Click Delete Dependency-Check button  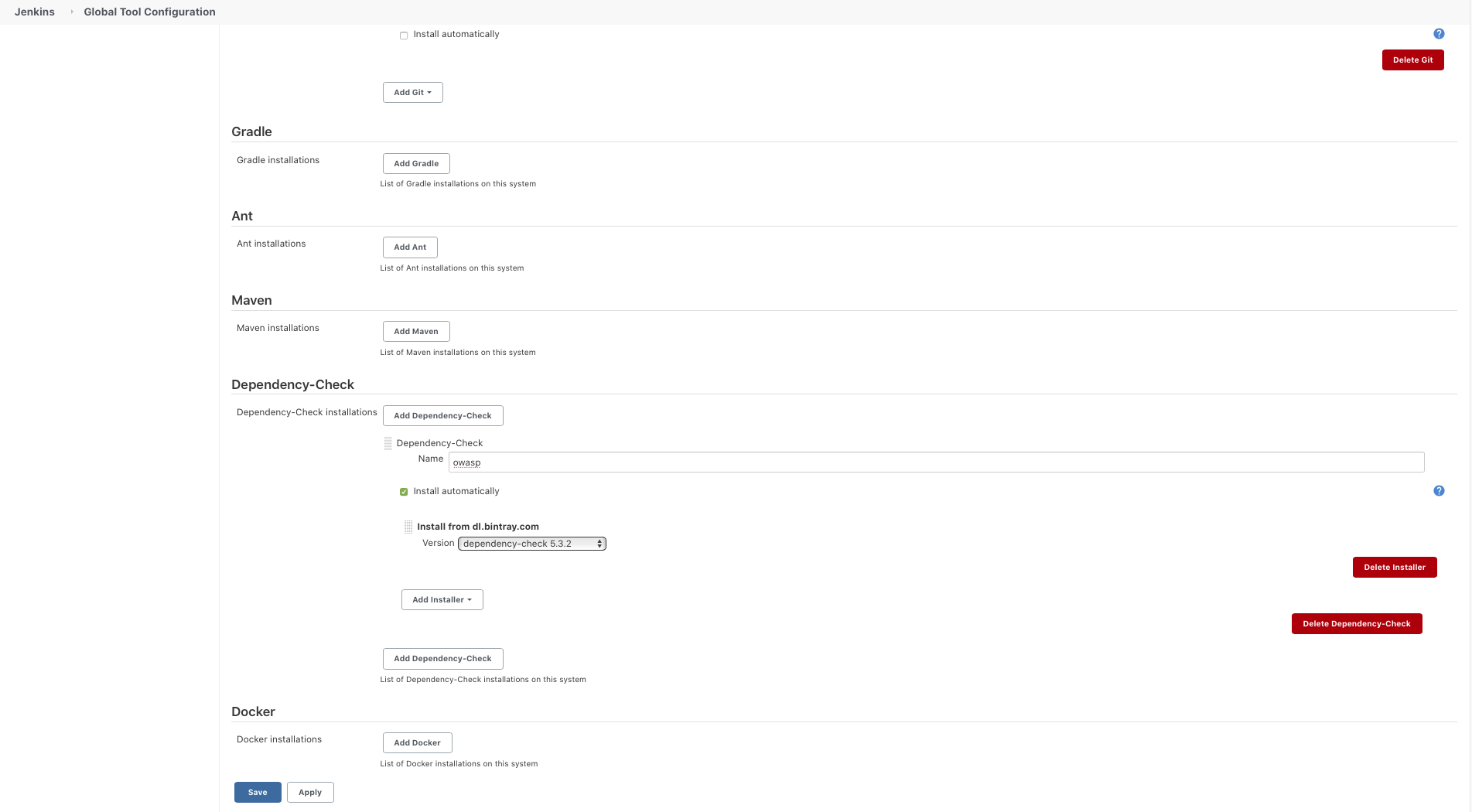pos(1357,623)
